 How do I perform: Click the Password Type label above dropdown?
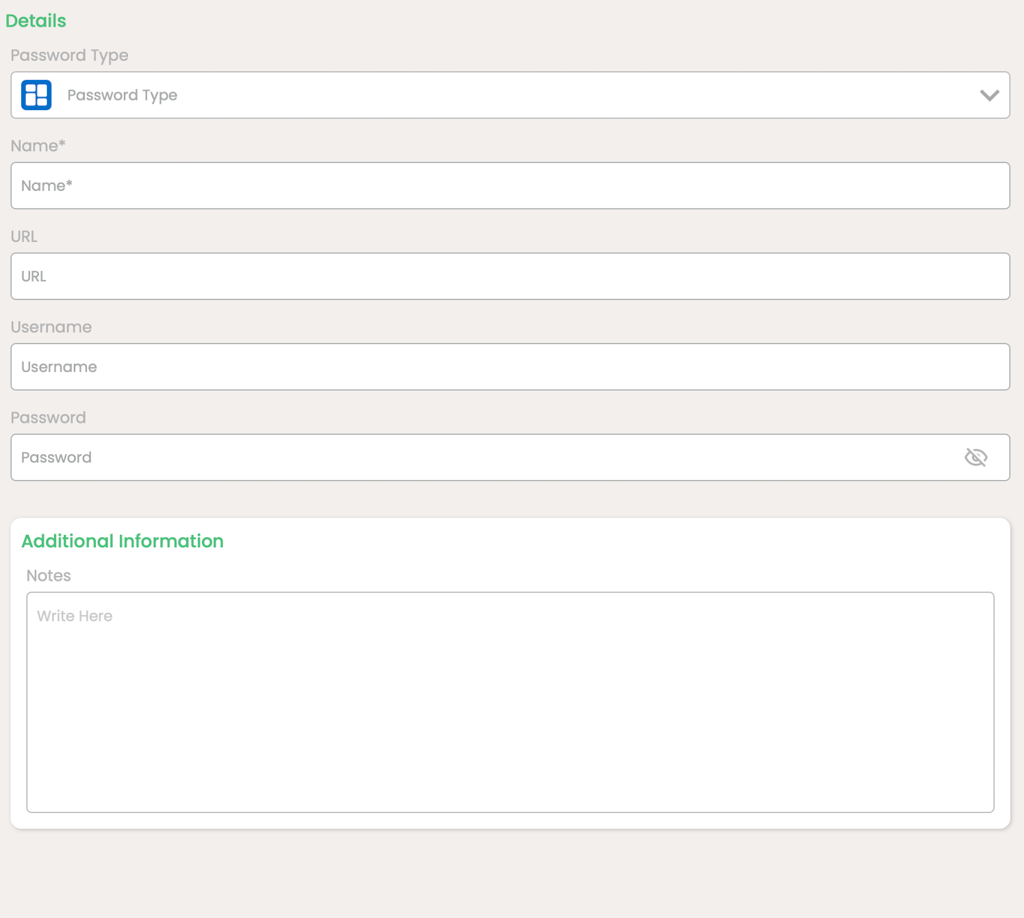point(69,55)
